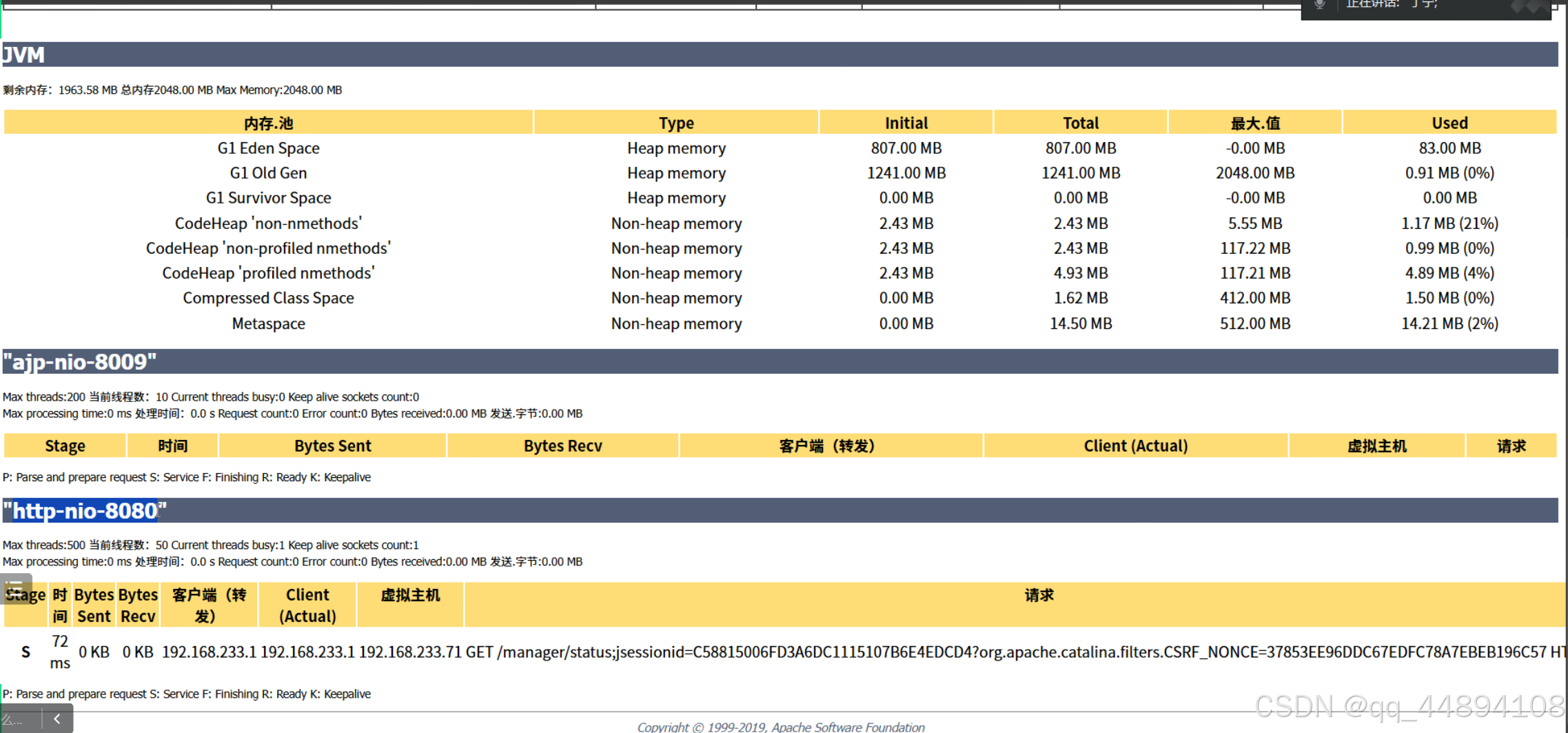This screenshot has height=733, width=1568.
Task: Click the 最大.值 column header
Action: [1255, 123]
